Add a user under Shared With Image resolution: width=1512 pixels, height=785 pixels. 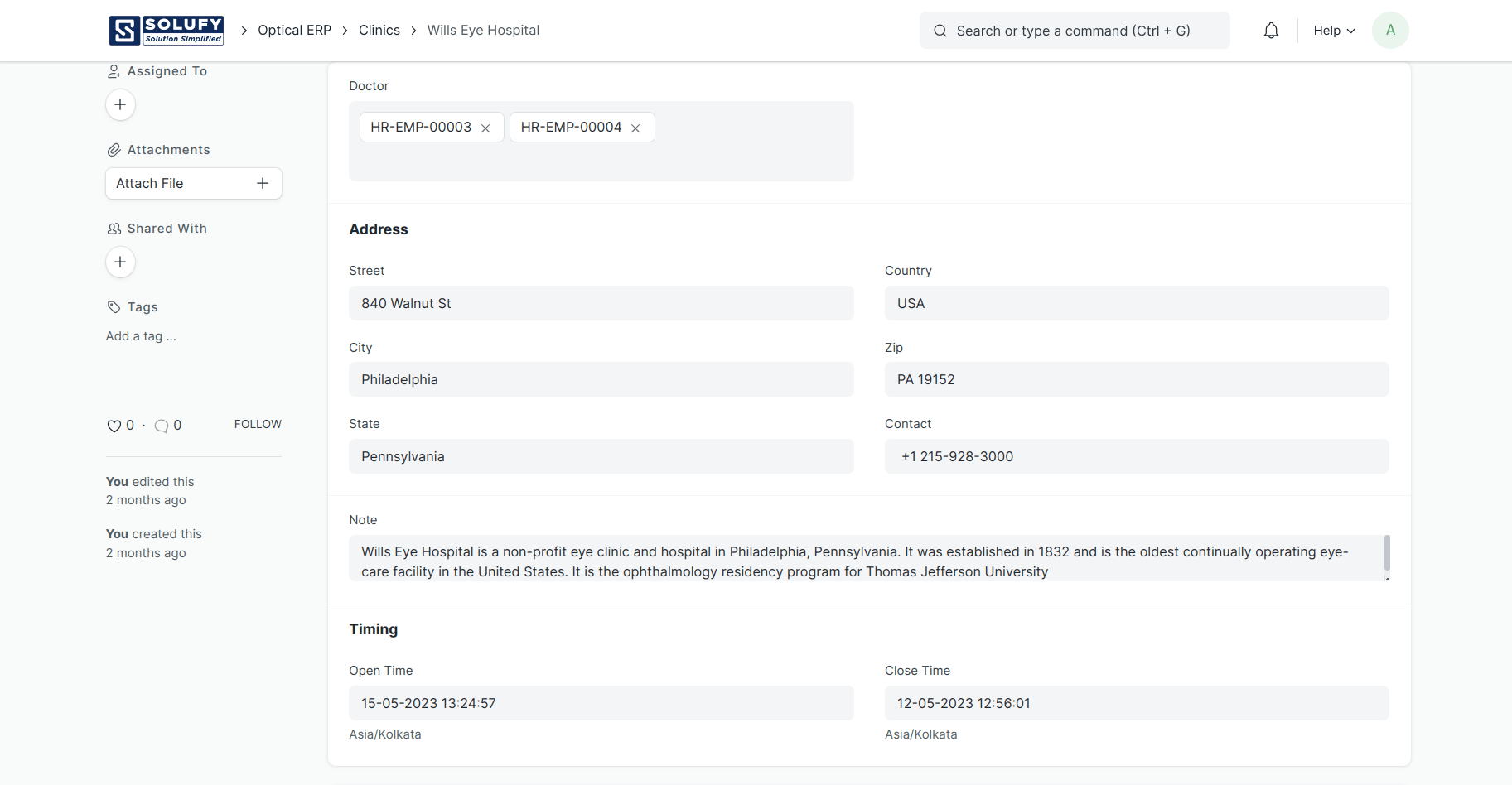pos(120,262)
